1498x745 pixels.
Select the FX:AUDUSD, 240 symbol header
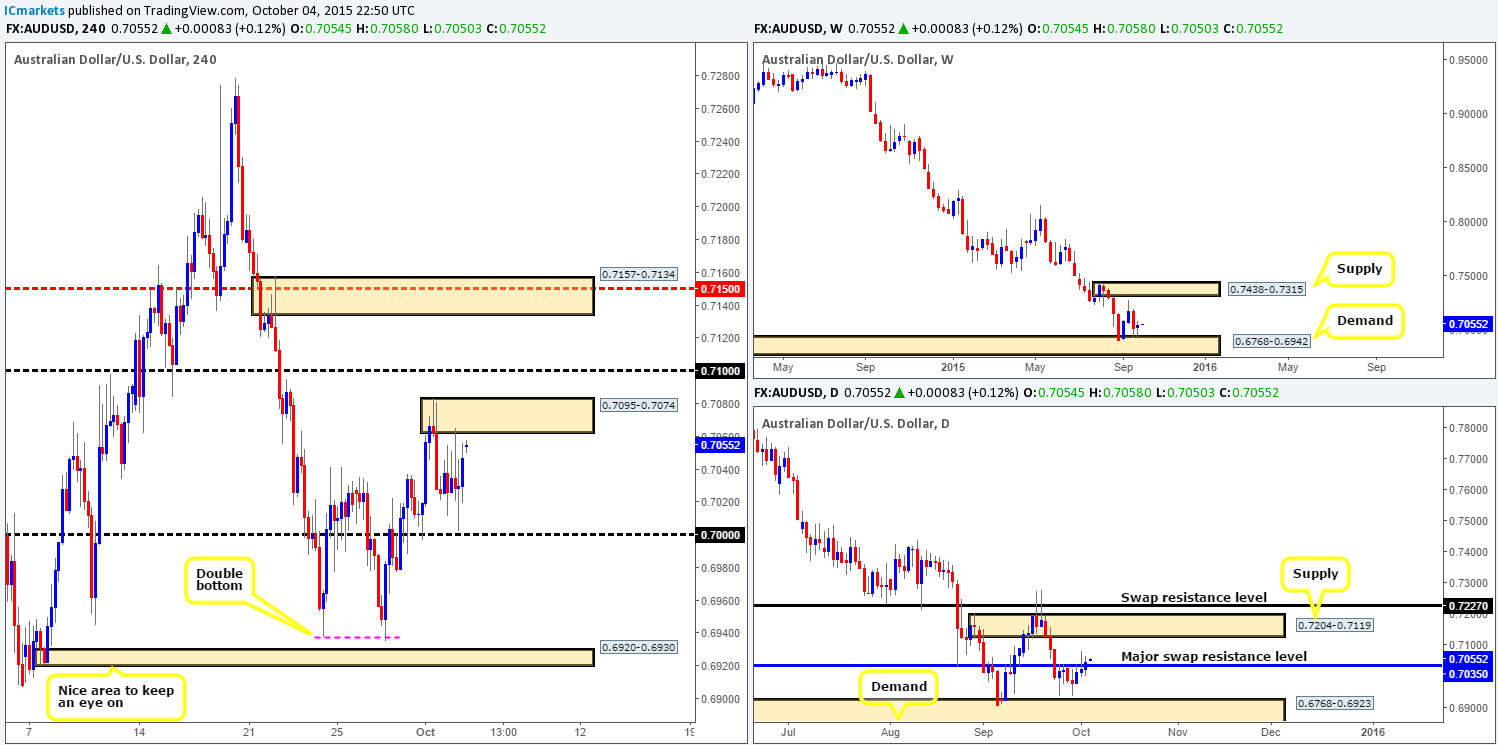(55, 29)
